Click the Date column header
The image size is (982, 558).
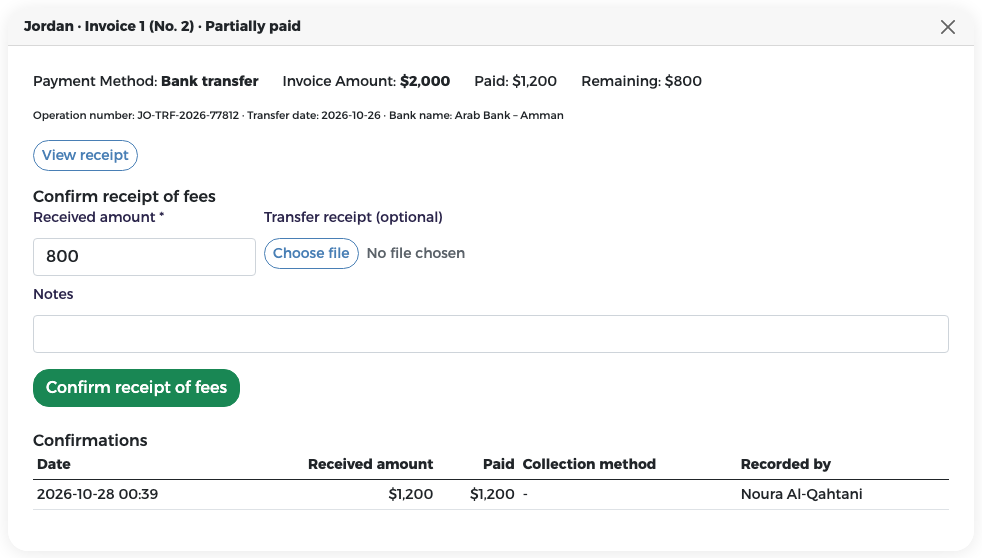click(x=54, y=464)
